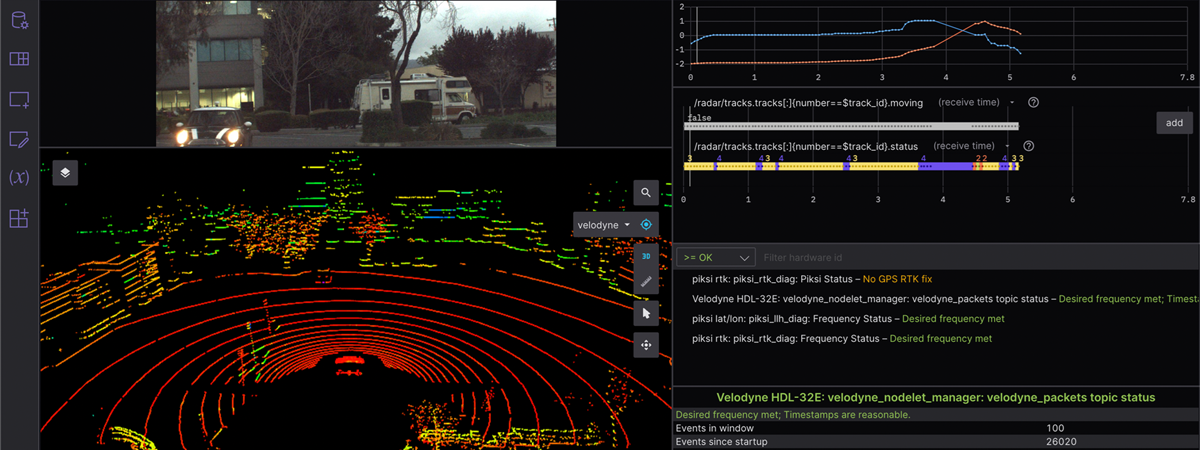Screen dimensions: 1200x450
Task: Click the search magnifier in 3D view
Action: 646,193
